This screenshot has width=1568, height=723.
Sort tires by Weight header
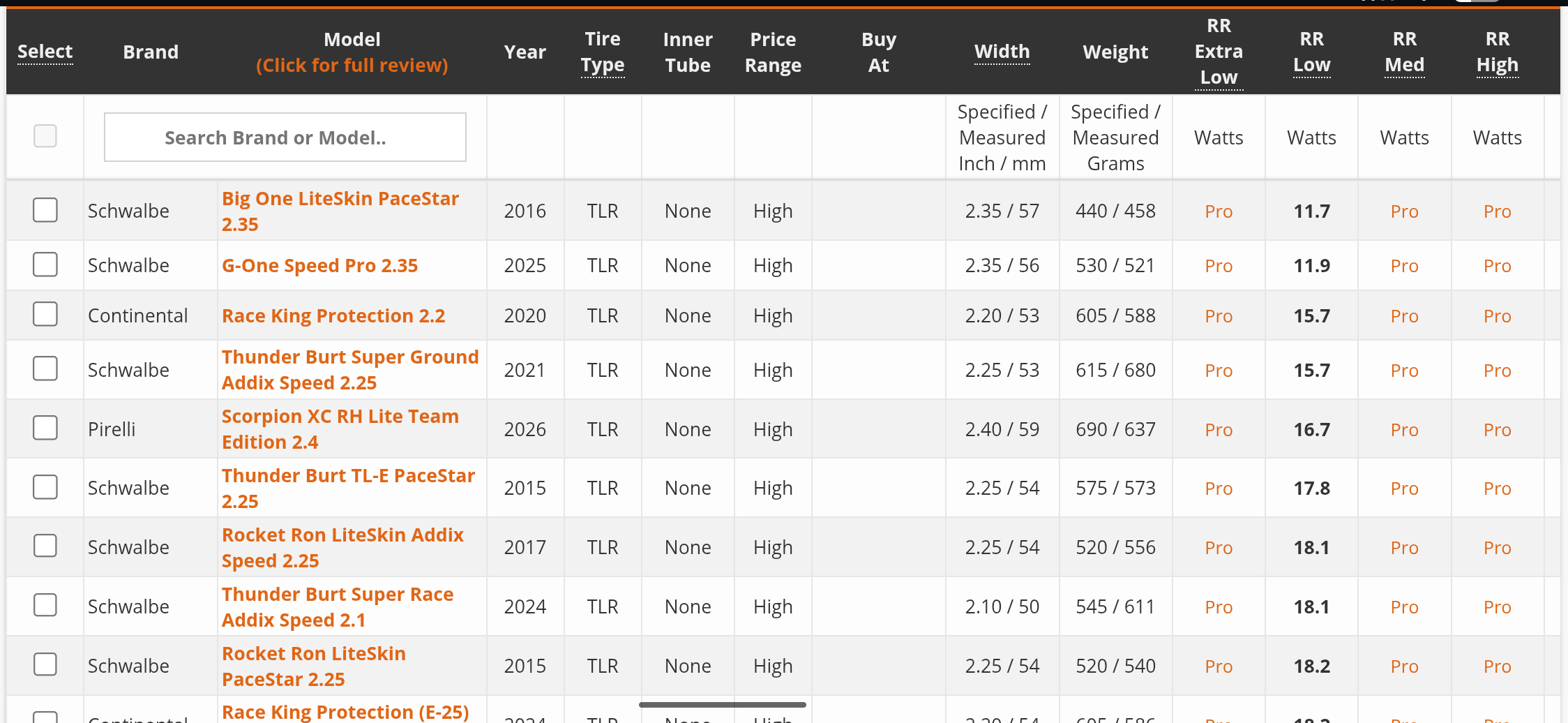click(x=1115, y=52)
